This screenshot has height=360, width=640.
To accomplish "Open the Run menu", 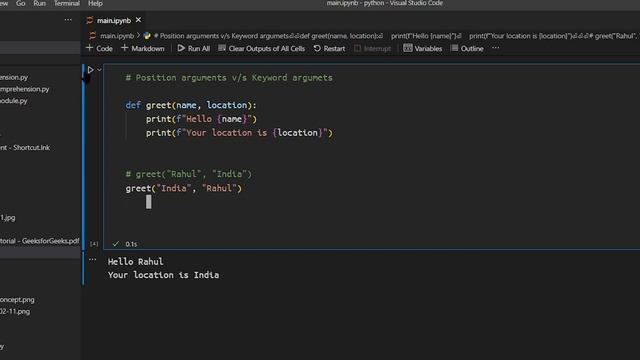I will (x=40, y=3).
